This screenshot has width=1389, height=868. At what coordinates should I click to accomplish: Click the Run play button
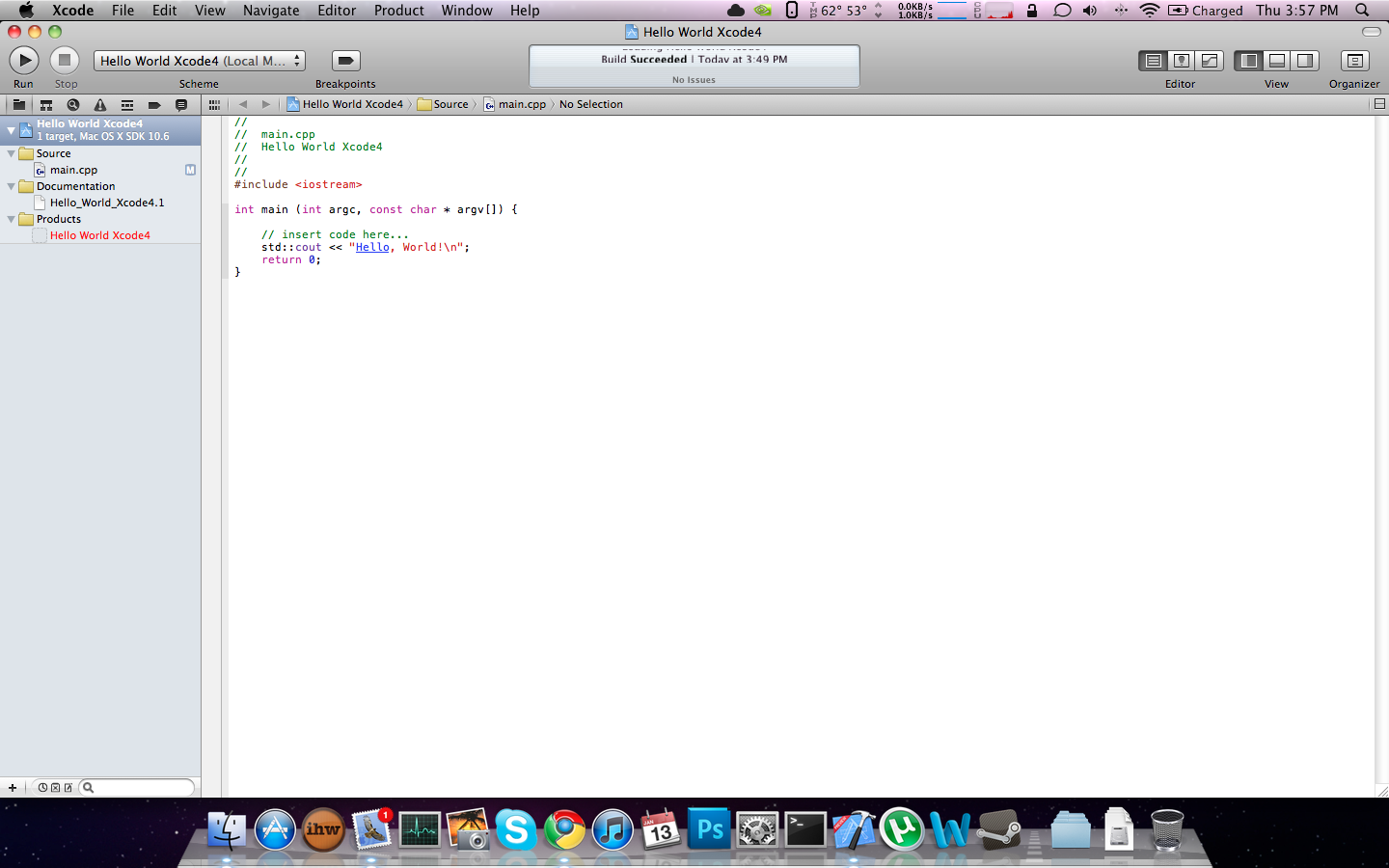pos(23,60)
